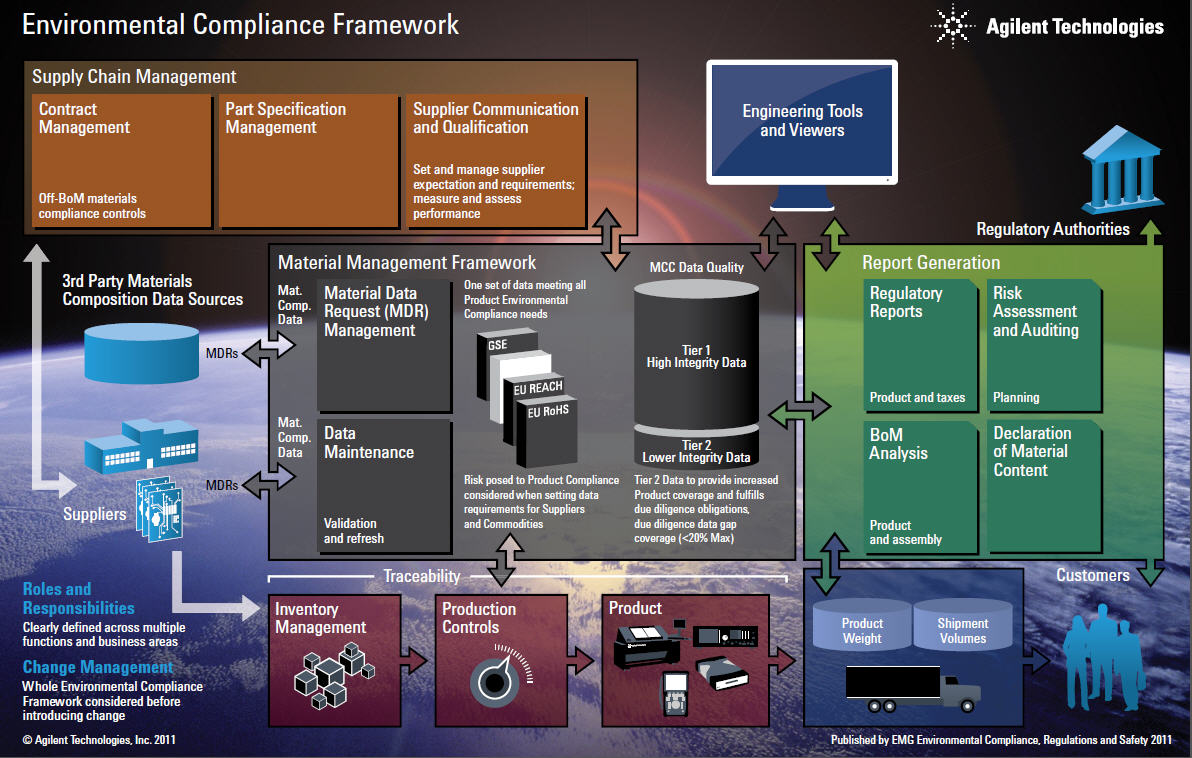
Task: Toggle the Shipment Volumes indicator
Action: [962, 624]
